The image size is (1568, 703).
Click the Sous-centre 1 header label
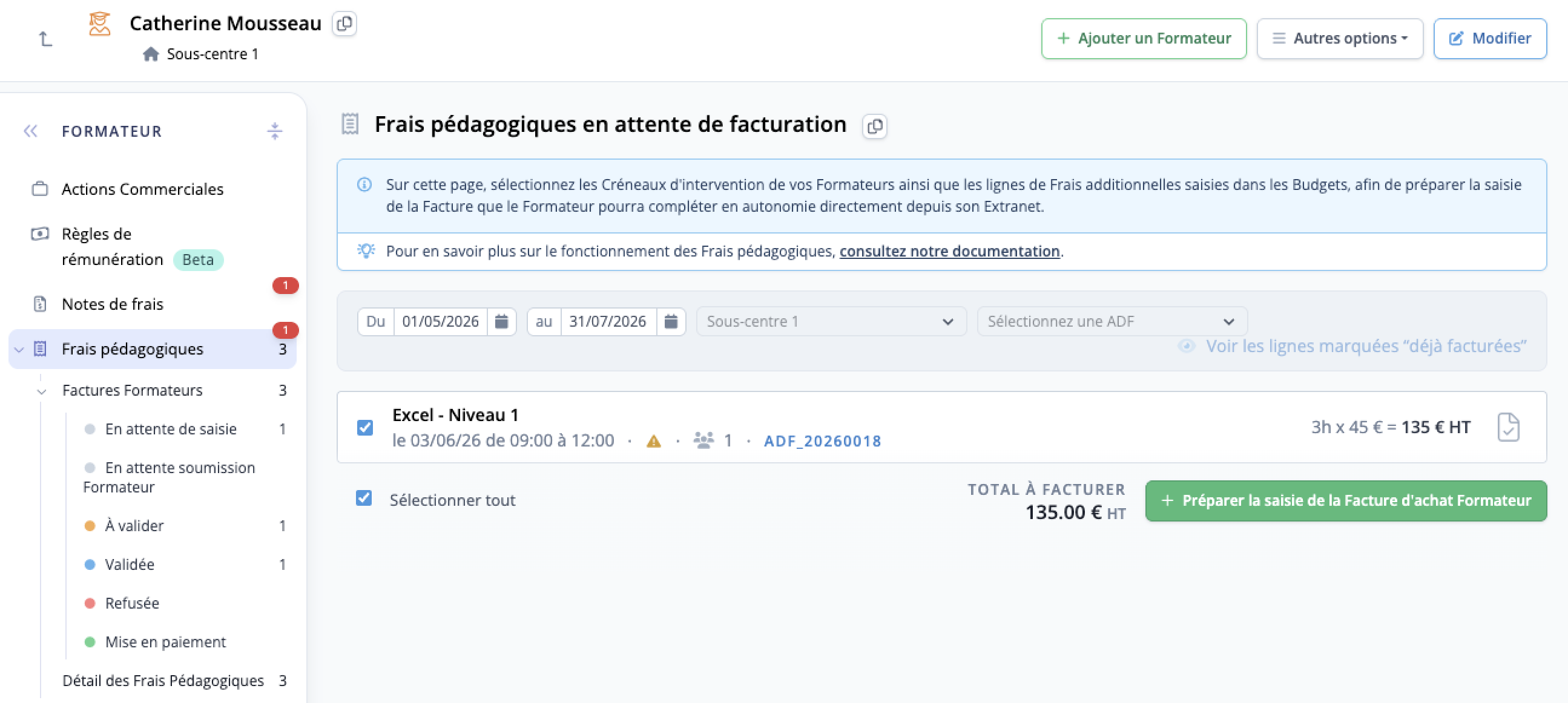click(212, 54)
